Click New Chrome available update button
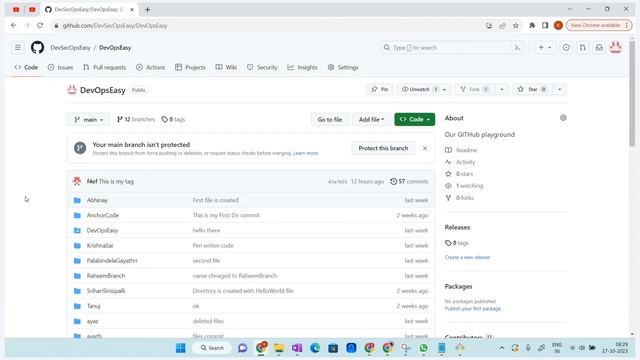 pyautogui.click(x=599, y=25)
